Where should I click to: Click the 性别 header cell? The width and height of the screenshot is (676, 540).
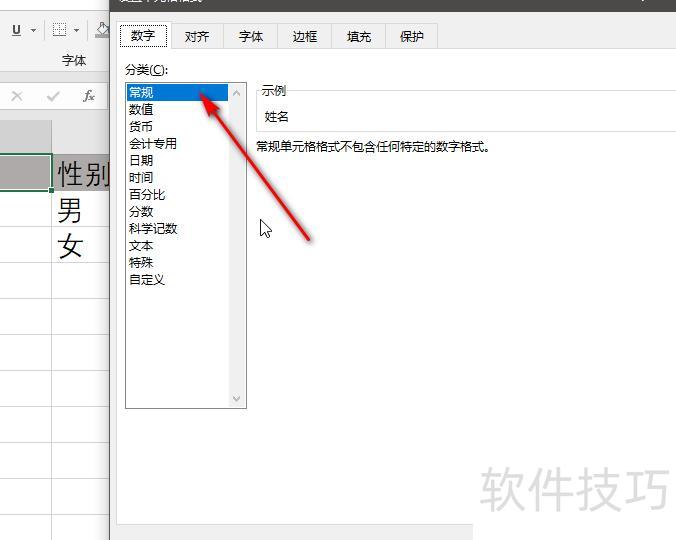(x=81, y=173)
